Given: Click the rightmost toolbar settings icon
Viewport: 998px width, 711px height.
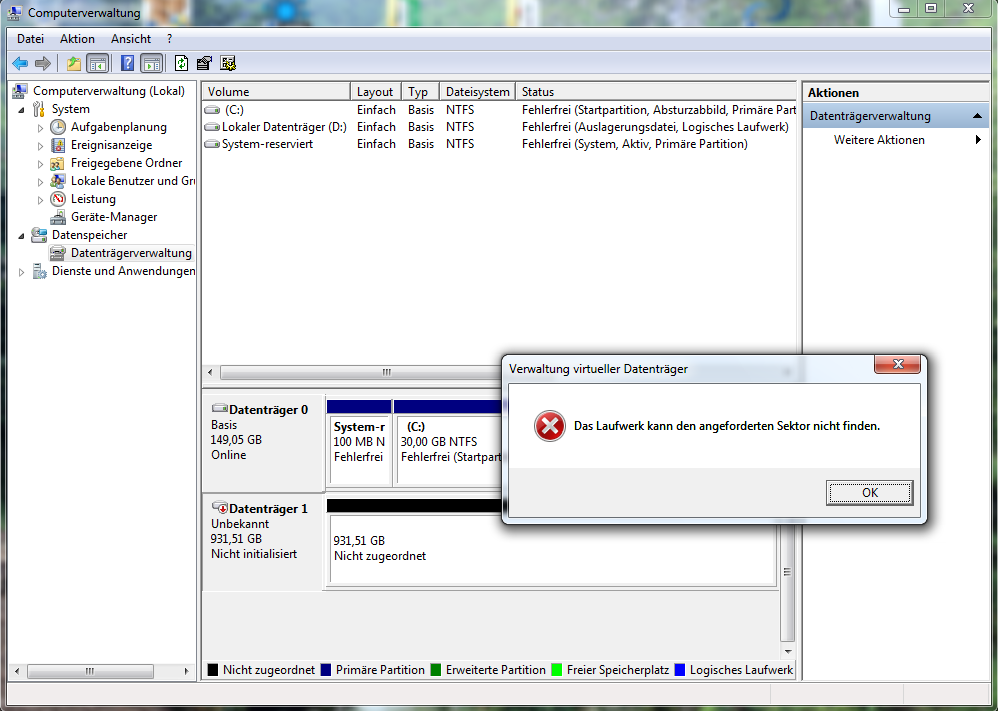Looking at the screenshot, I should coord(228,63).
